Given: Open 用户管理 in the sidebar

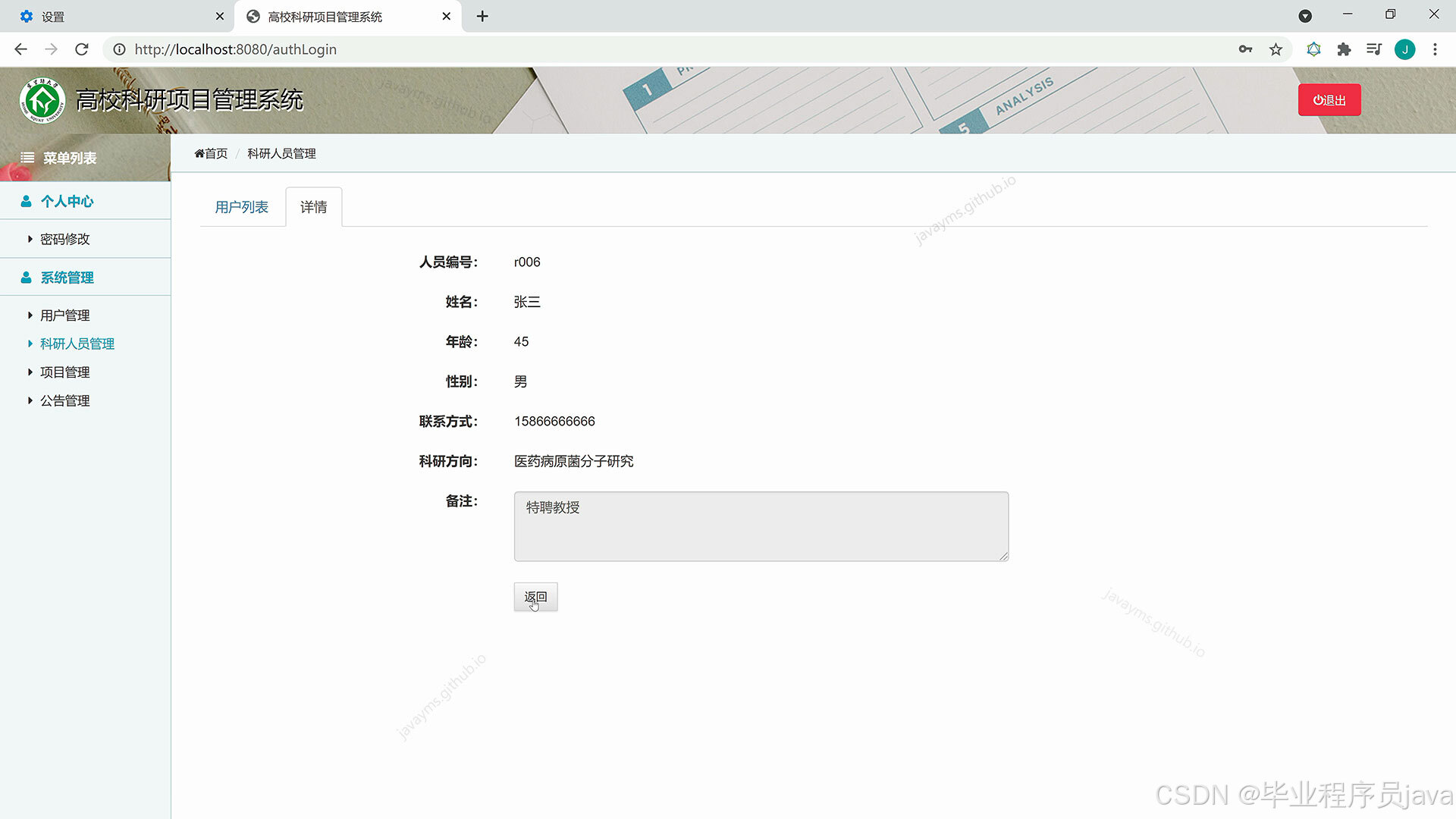Looking at the screenshot, I should pyautogui.click(x=65, y=315).
